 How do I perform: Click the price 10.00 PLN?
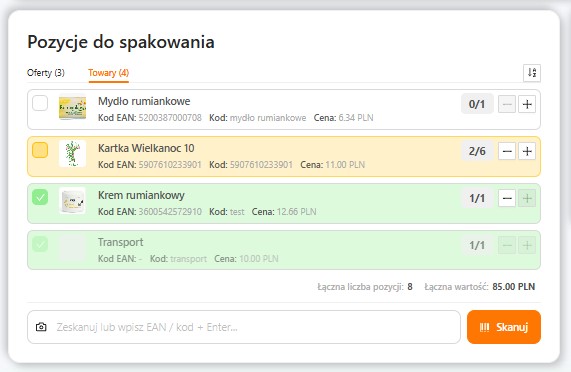click(x=259, y=259)
